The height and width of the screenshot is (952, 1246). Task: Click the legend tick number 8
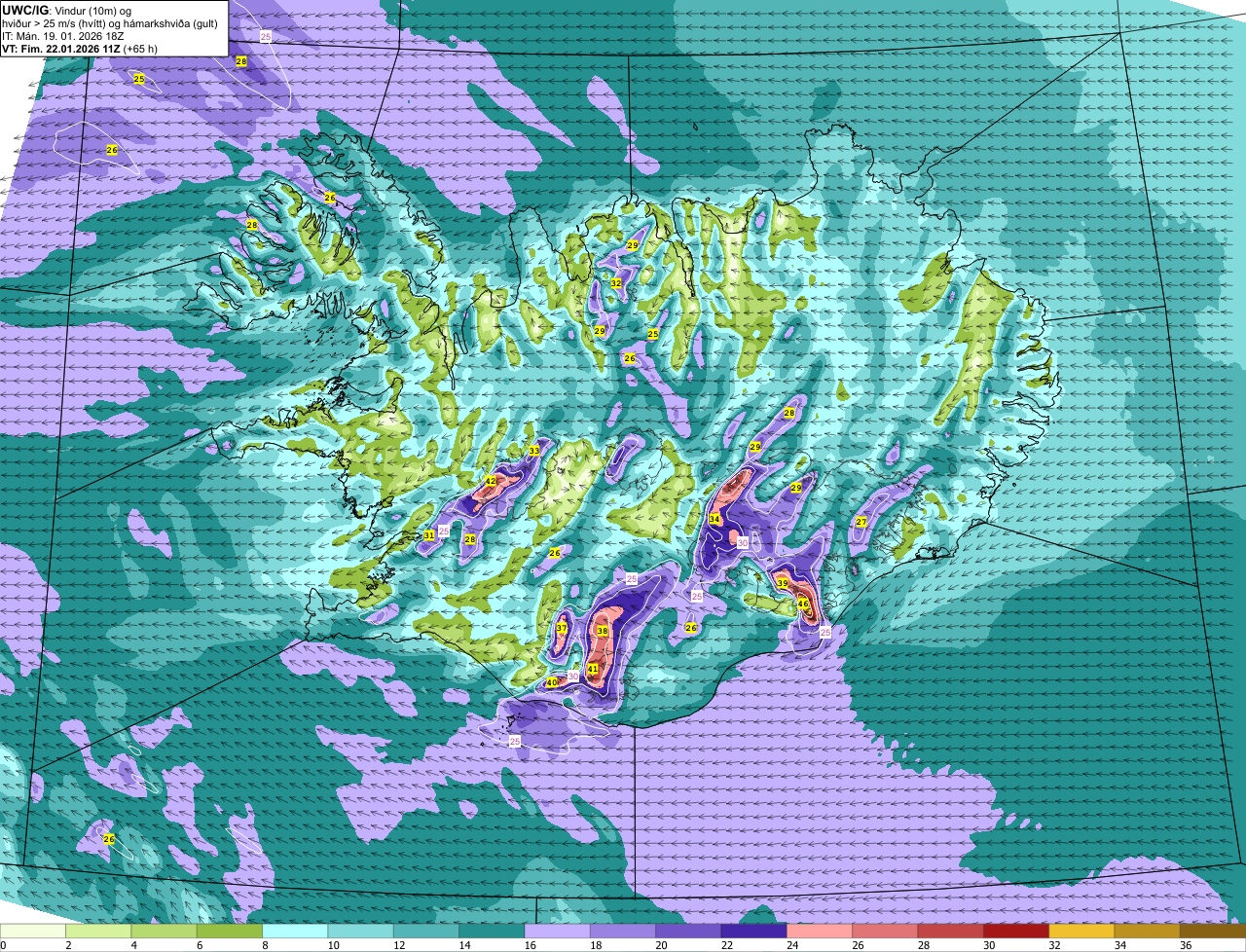pos(265,945)
